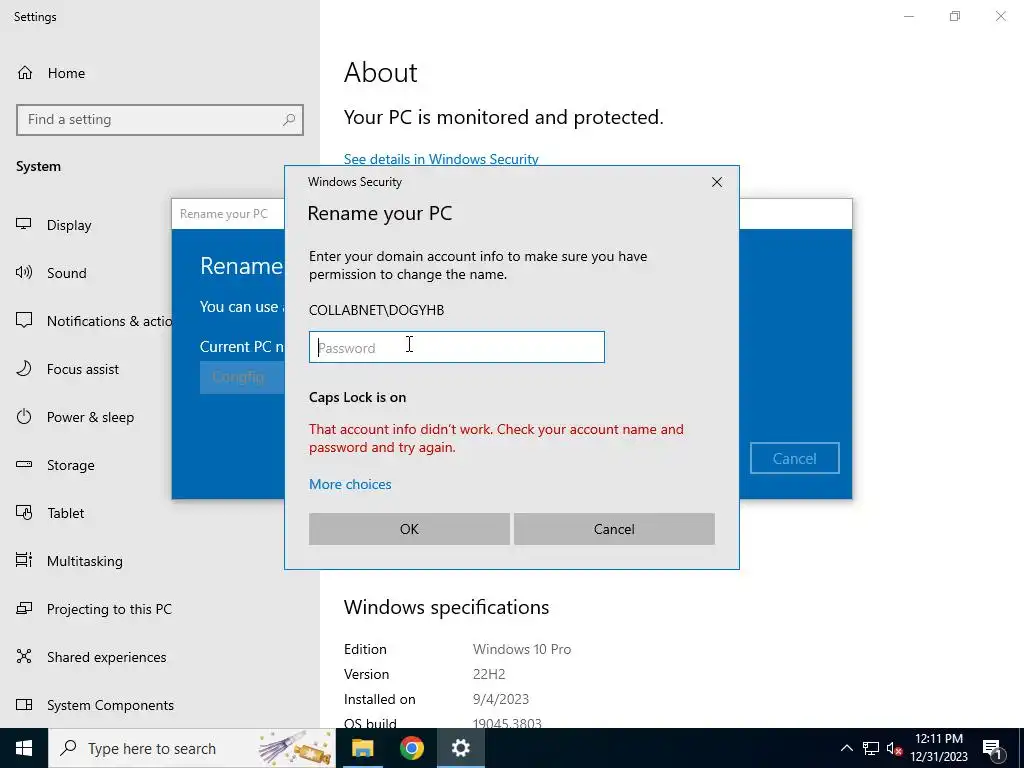The height and width of the screenshot is (768, 1024).
Task: Click the muted volume tray icon
Action: click(x=894, y=748)
